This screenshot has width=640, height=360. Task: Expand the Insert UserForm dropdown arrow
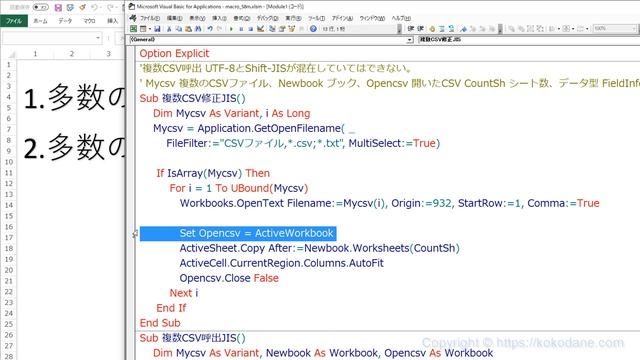tap(150, 29)
